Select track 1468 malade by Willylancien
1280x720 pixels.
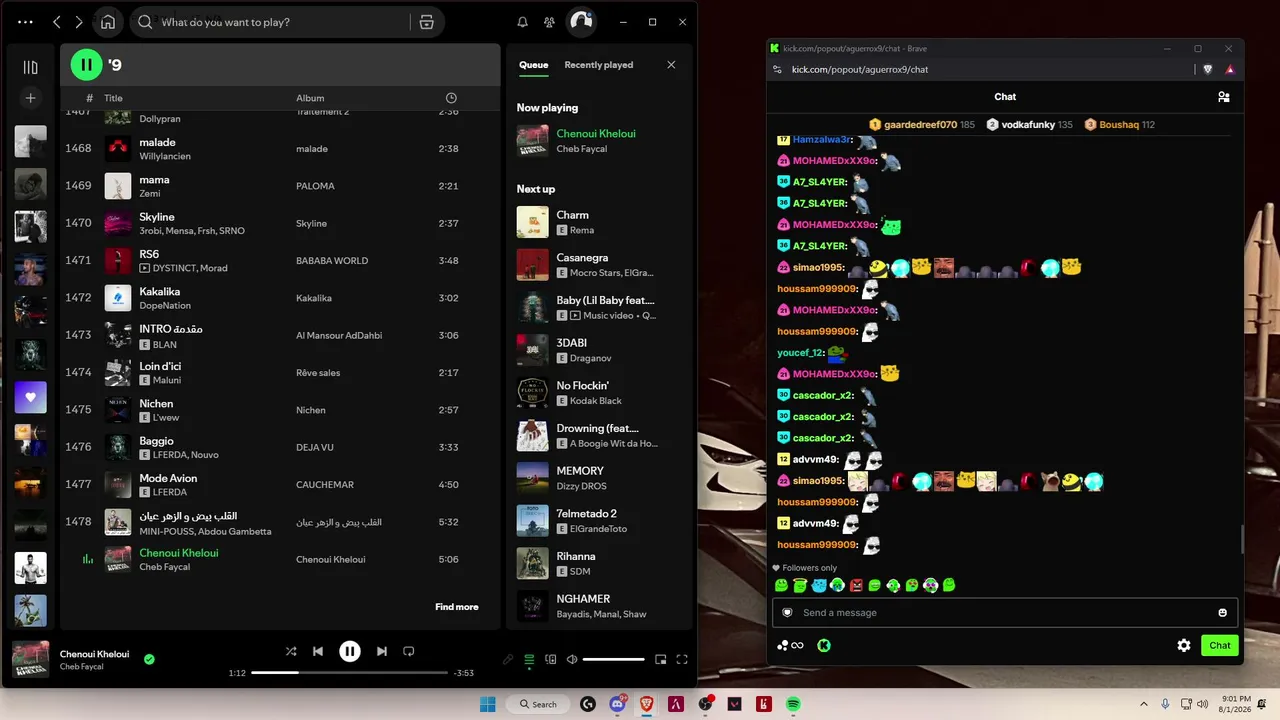(x=280, y=149)
